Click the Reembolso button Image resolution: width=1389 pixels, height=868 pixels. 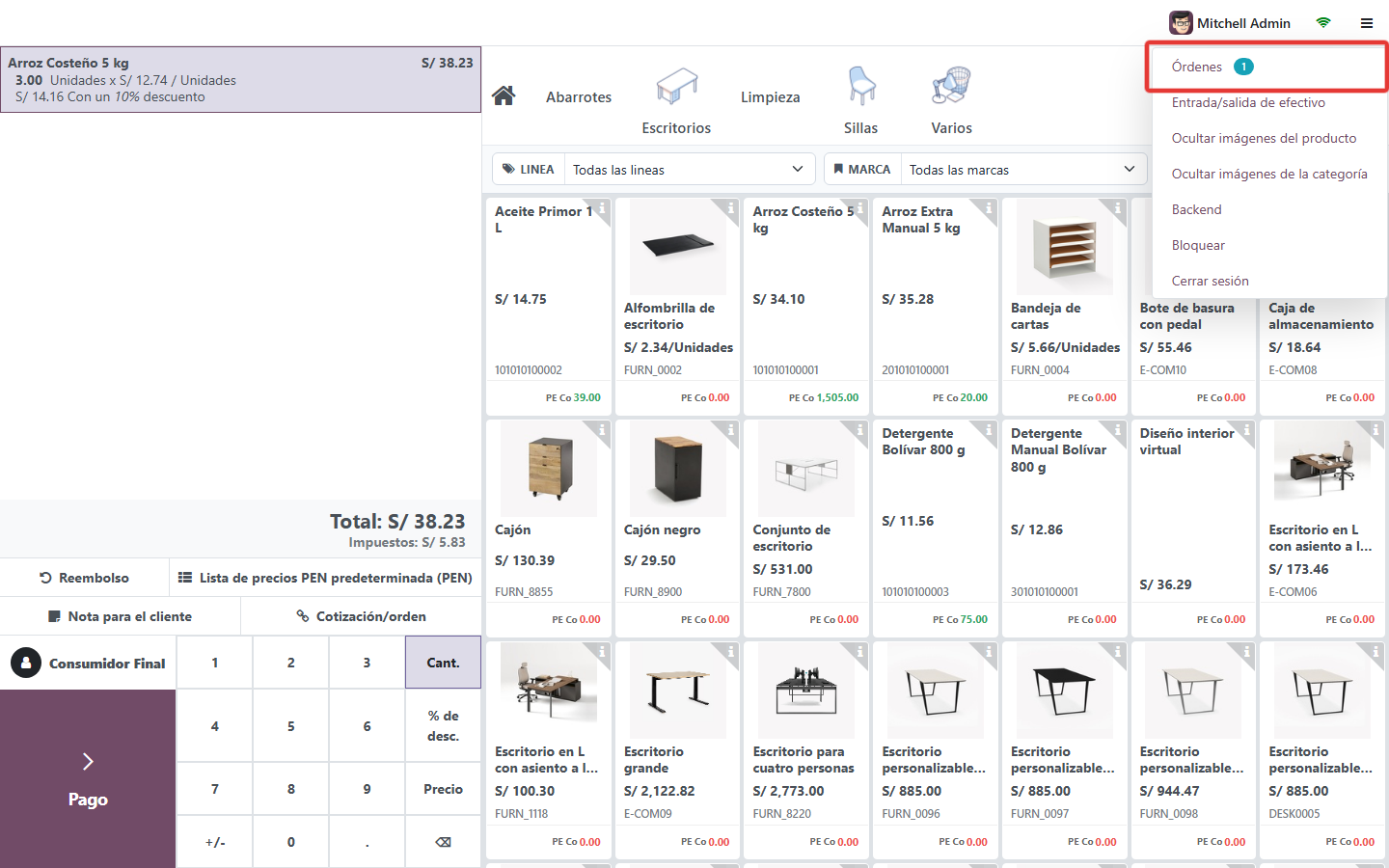[x=85, y=578]
